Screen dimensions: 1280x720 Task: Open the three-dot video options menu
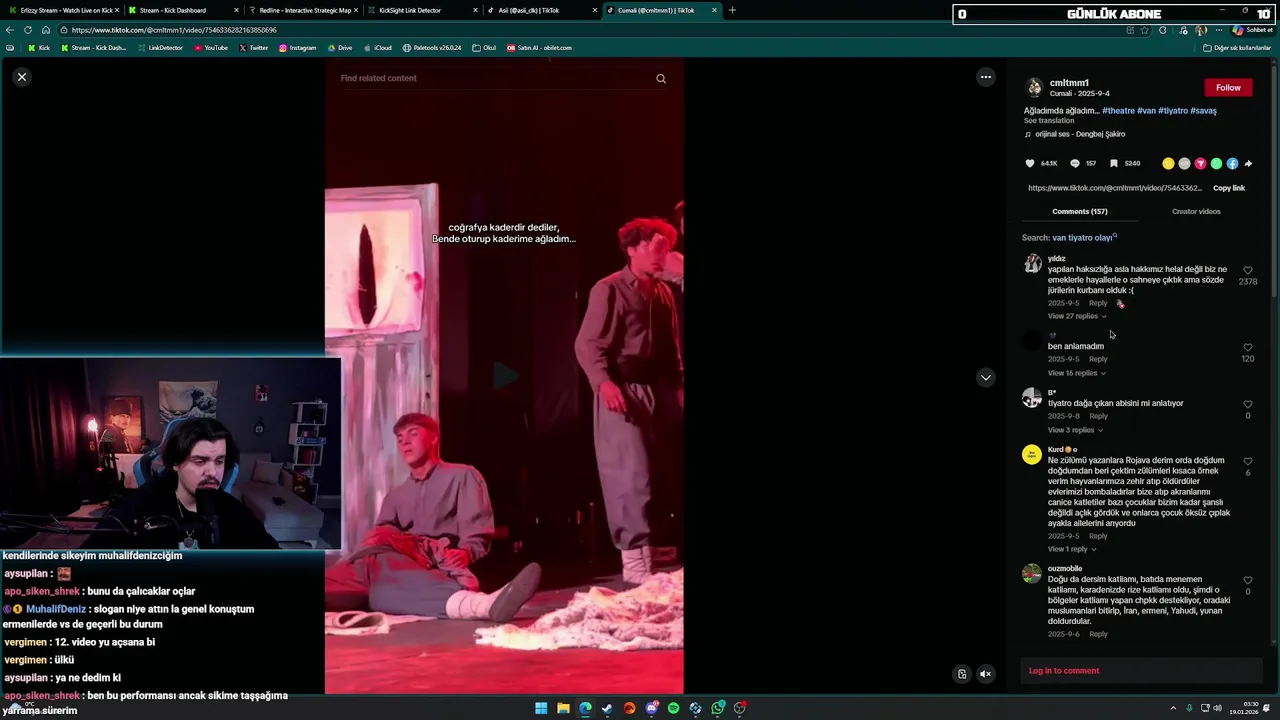pos(986,77)
